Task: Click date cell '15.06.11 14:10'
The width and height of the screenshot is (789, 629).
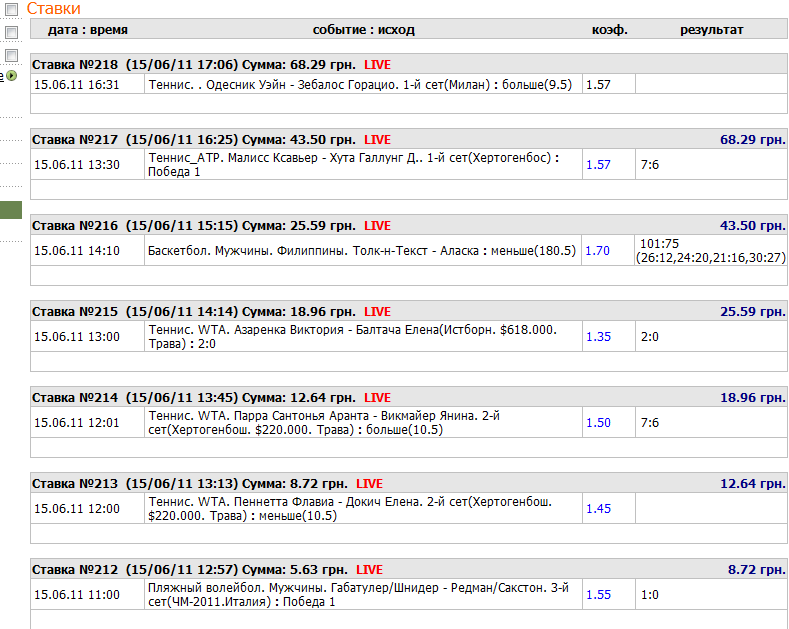Action: tap(76, 251)
